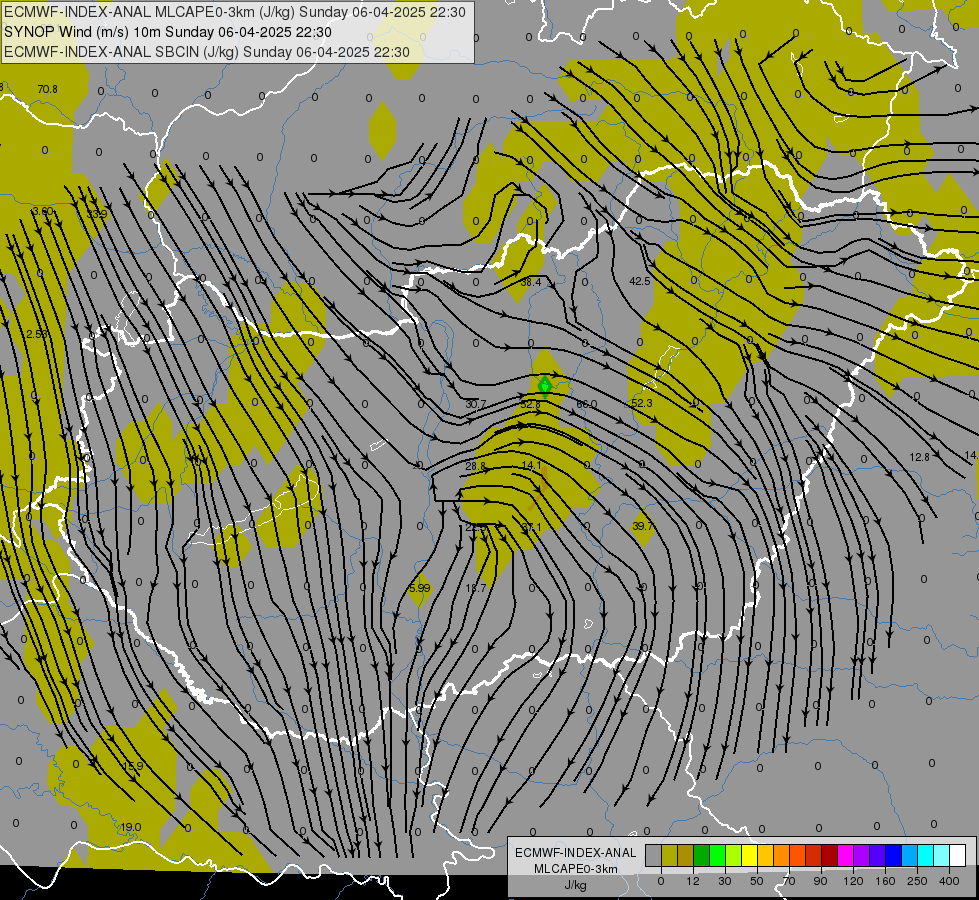The width and height of the screenshot is (979, 900).
Task: Click the legend tick value 30
Action: click(725, 881)
